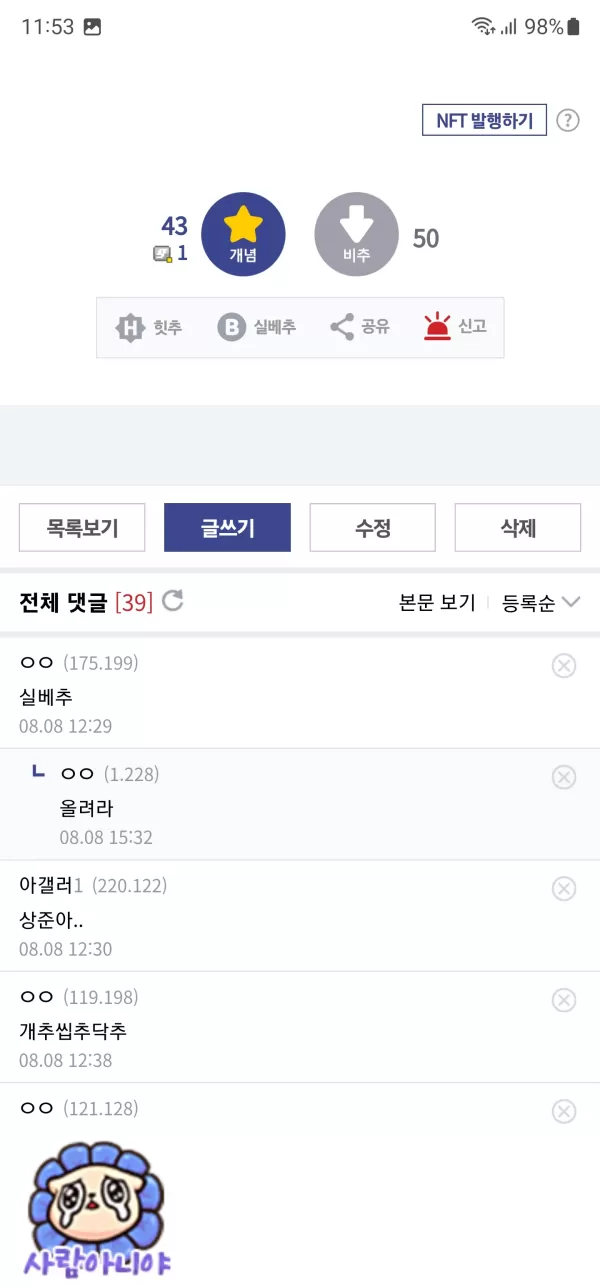Delete the 상준아.. comment
The image size is (600, 1287).
pos(564,888)
